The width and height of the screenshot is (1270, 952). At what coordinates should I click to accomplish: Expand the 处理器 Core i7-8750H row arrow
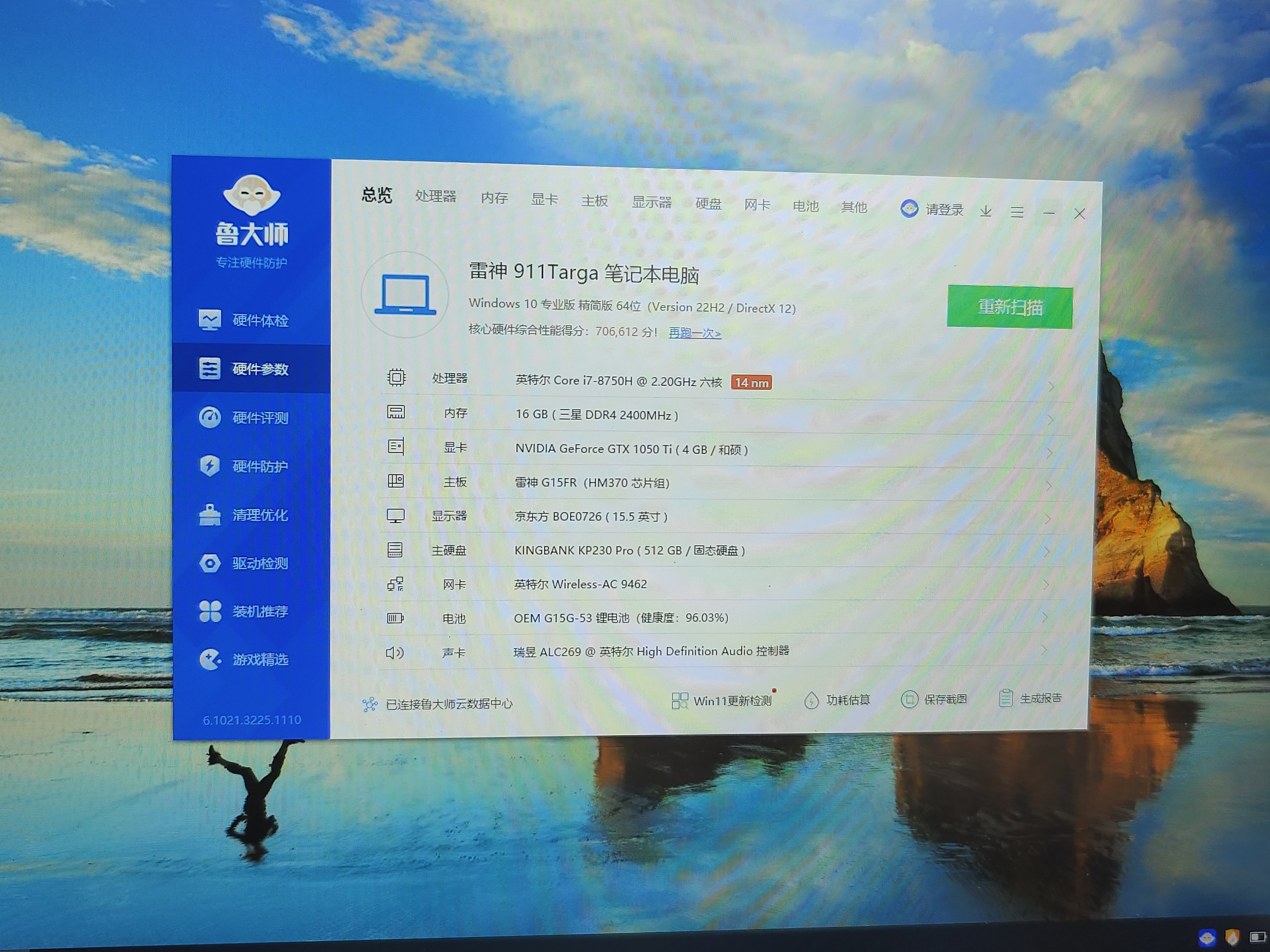1051,387
